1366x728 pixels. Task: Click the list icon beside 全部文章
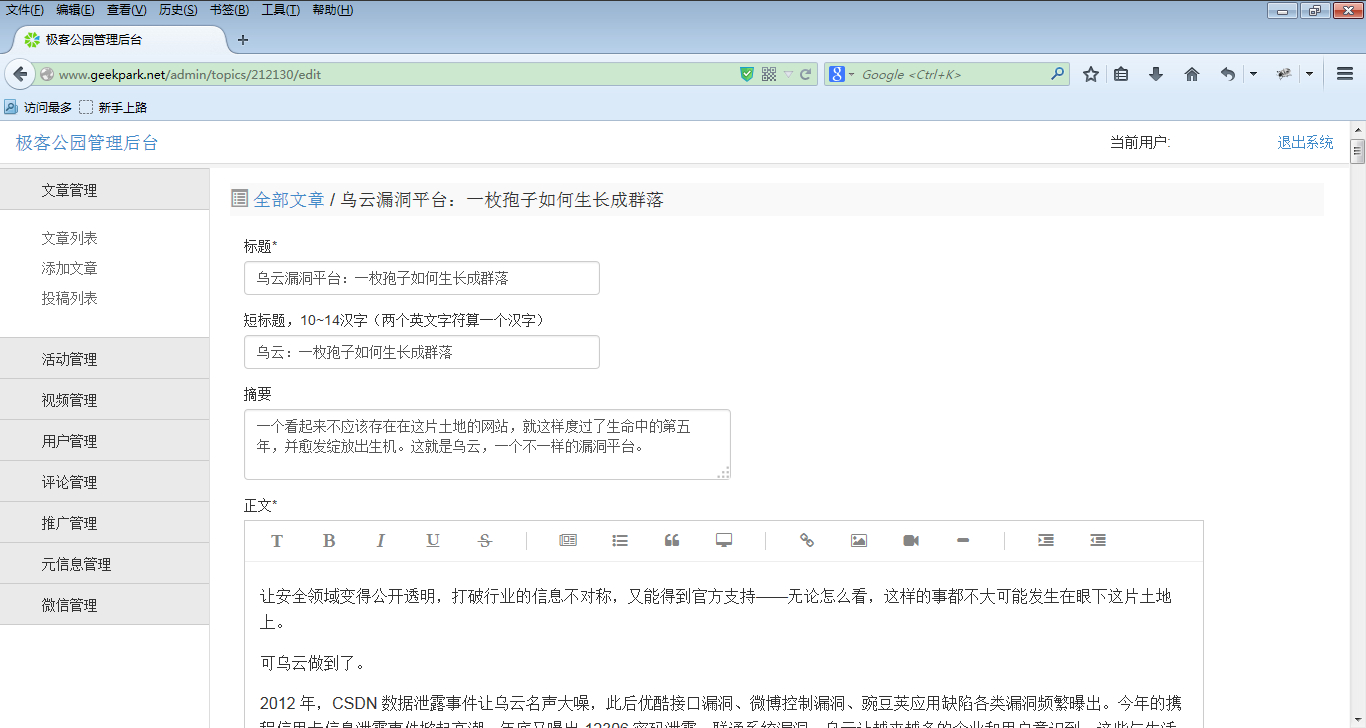[x=239, y=199]
